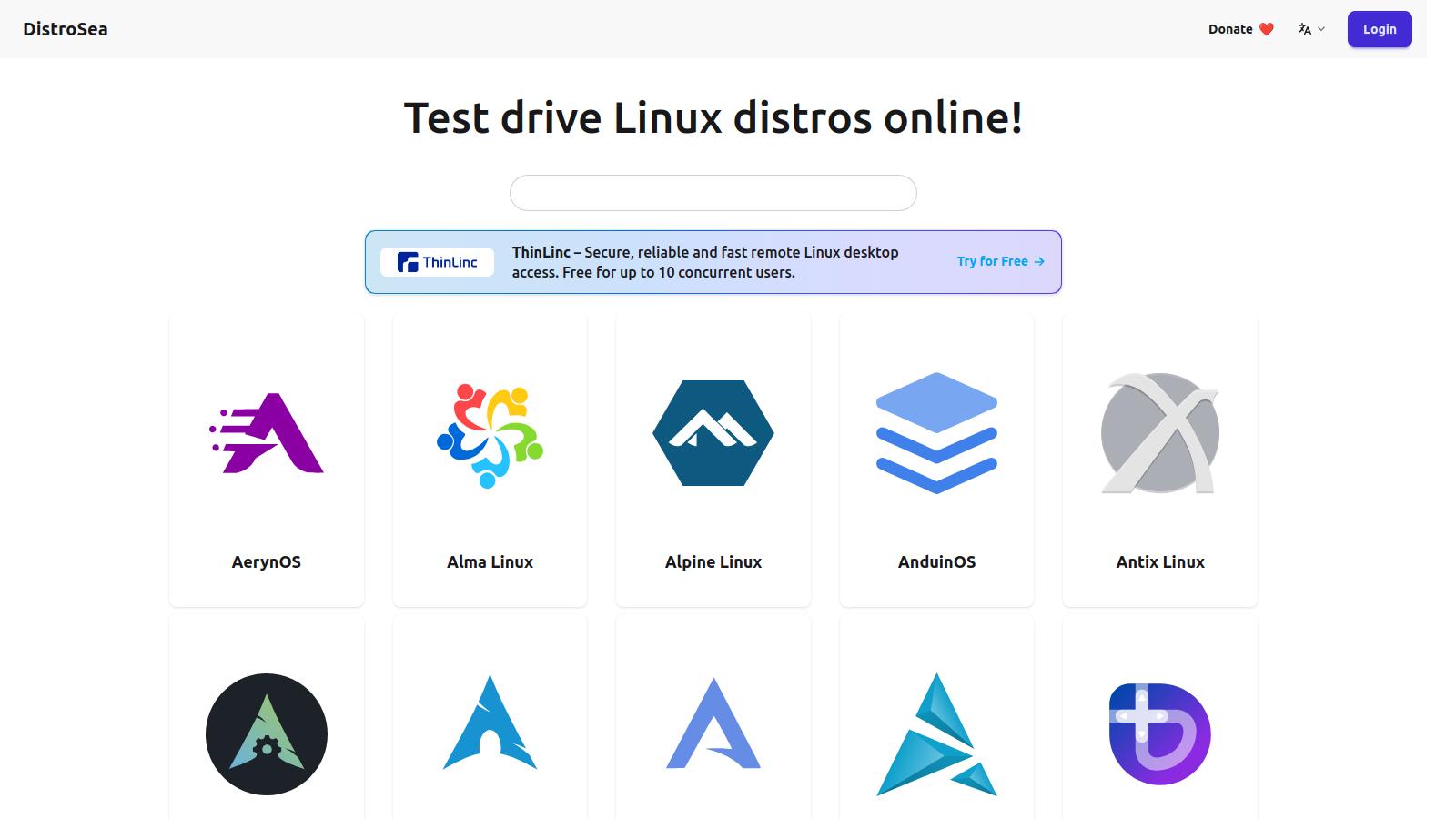Screen dimensions: 1456x819
Task: Expand the language selector chevron
Action: click(1321, 29)
